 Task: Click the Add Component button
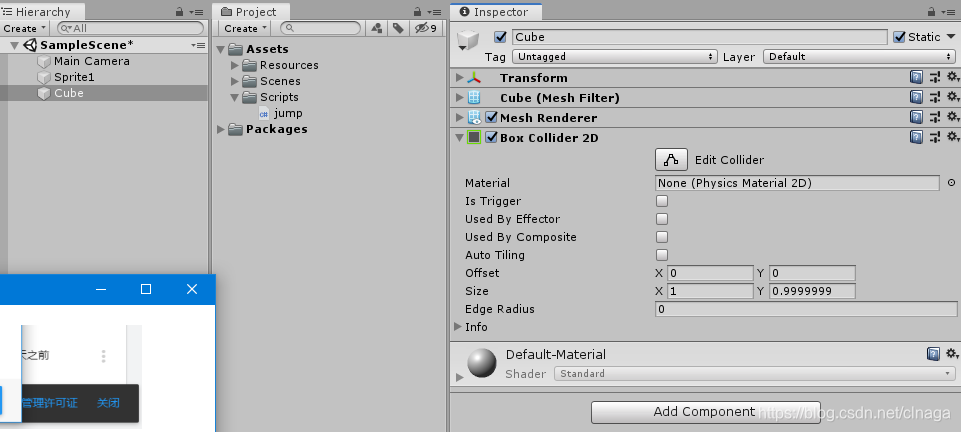click(x=705, y=412)
